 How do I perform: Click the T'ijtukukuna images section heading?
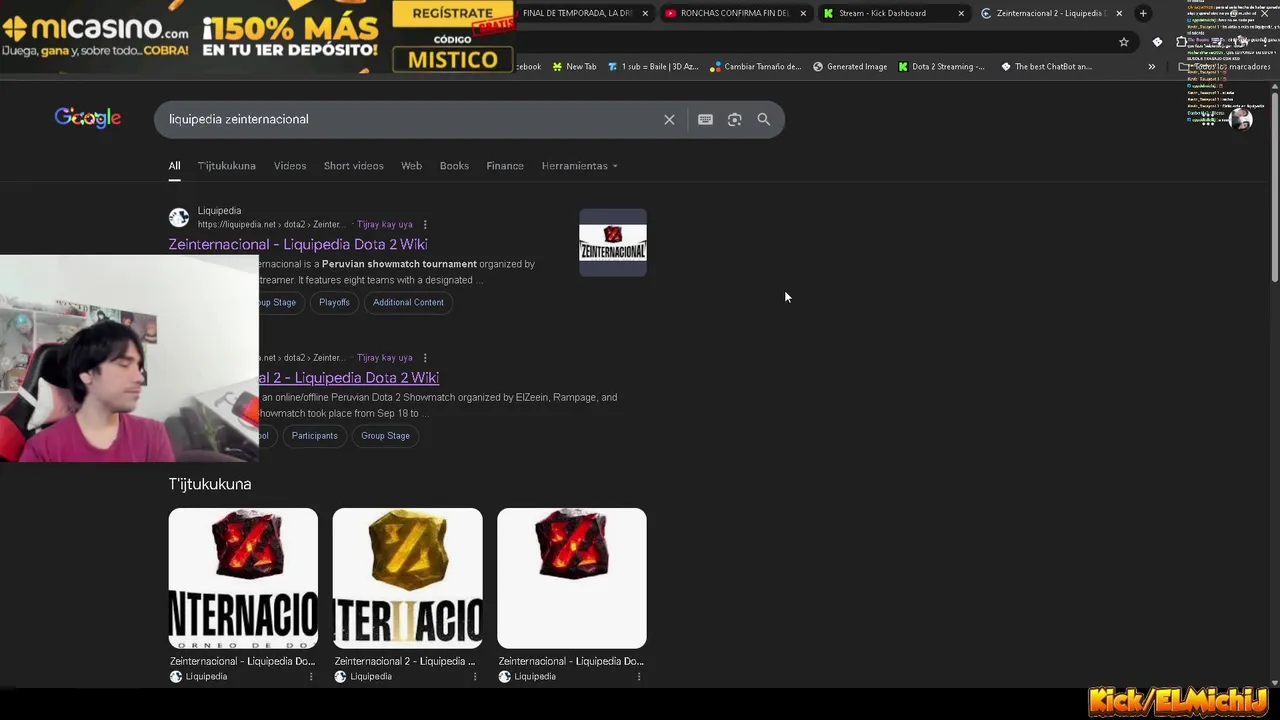pos(210,484)
